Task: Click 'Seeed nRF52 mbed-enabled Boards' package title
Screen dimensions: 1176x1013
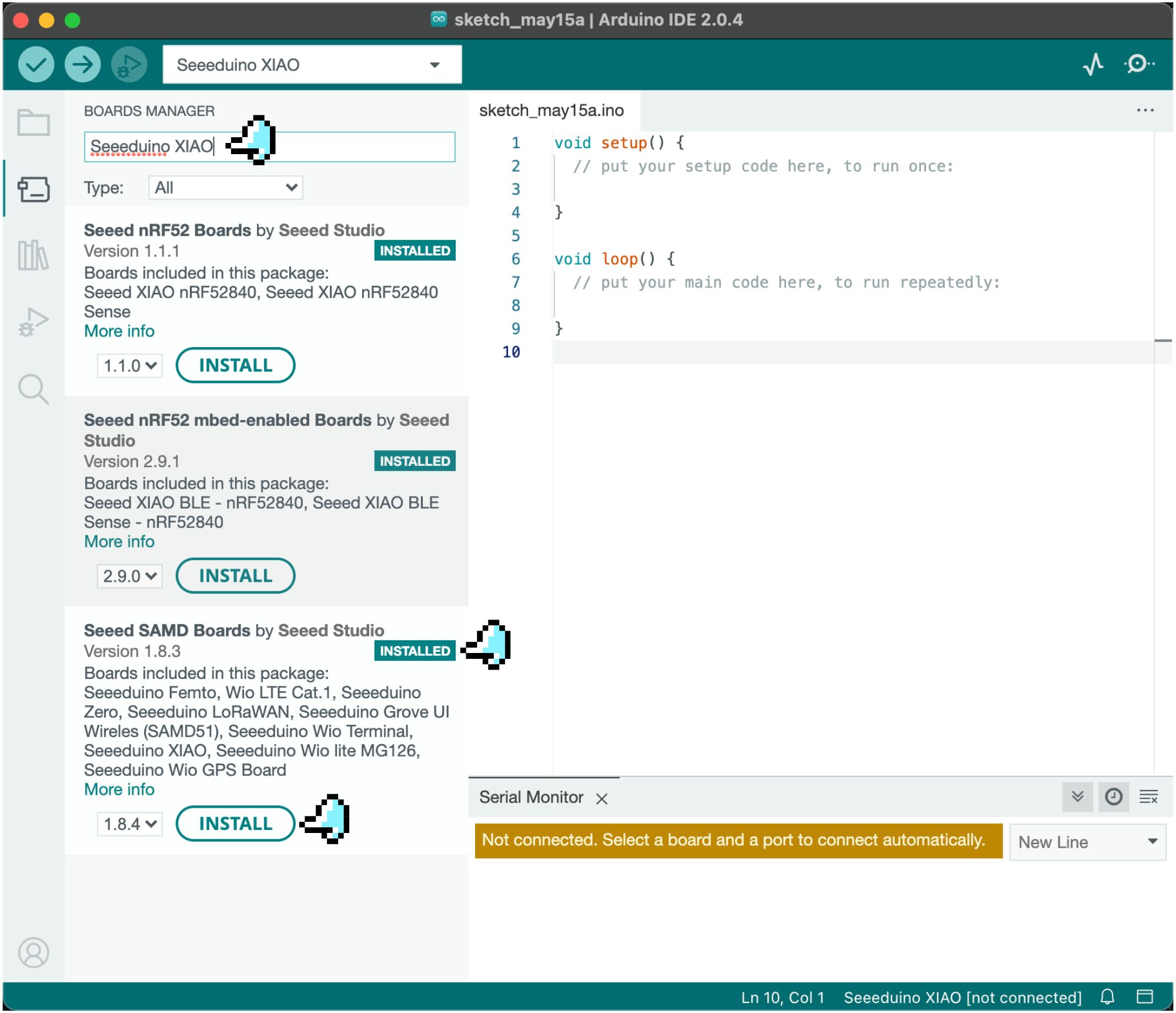Action: click(228, 420)
